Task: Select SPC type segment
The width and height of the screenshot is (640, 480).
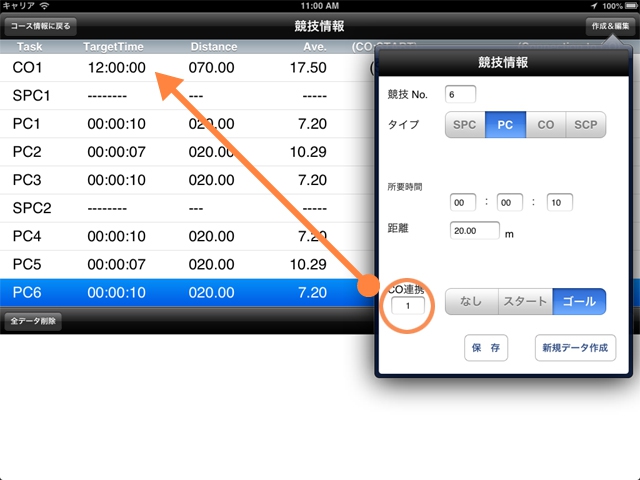Action: click(465, 125)
